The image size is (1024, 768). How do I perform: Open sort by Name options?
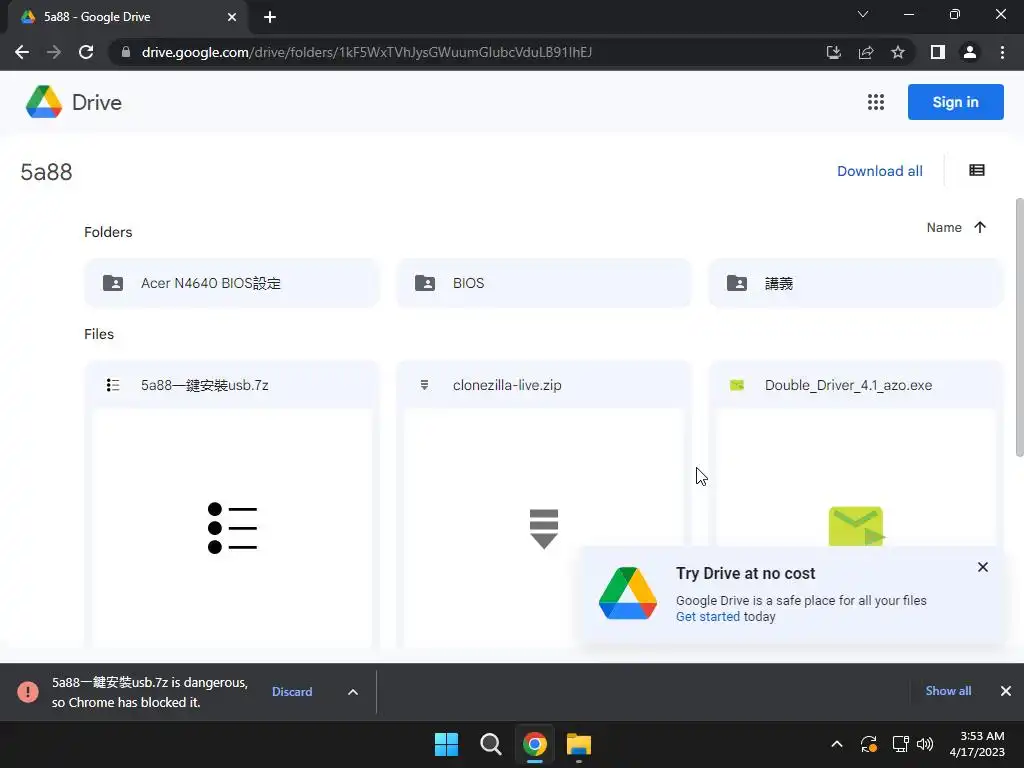click(944, 227)
